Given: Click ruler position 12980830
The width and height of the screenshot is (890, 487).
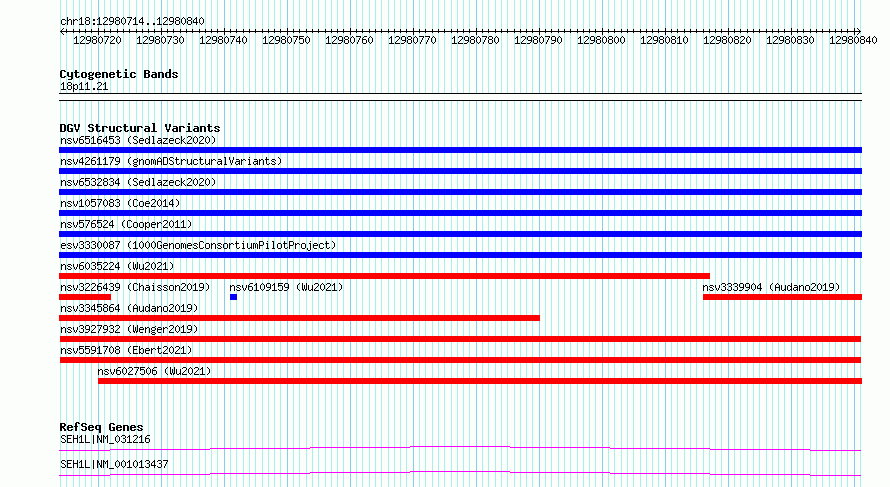Looking at the screenshot, I should 790,40.
